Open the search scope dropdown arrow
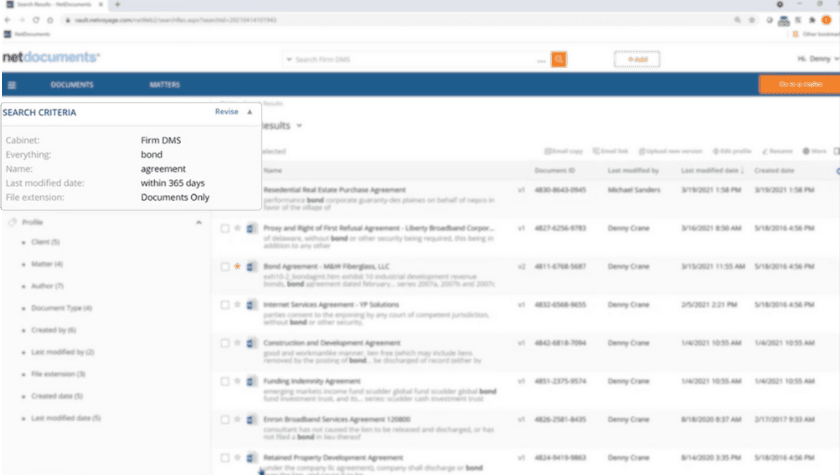This screenshot has width=840, height=475. (289, 59)
